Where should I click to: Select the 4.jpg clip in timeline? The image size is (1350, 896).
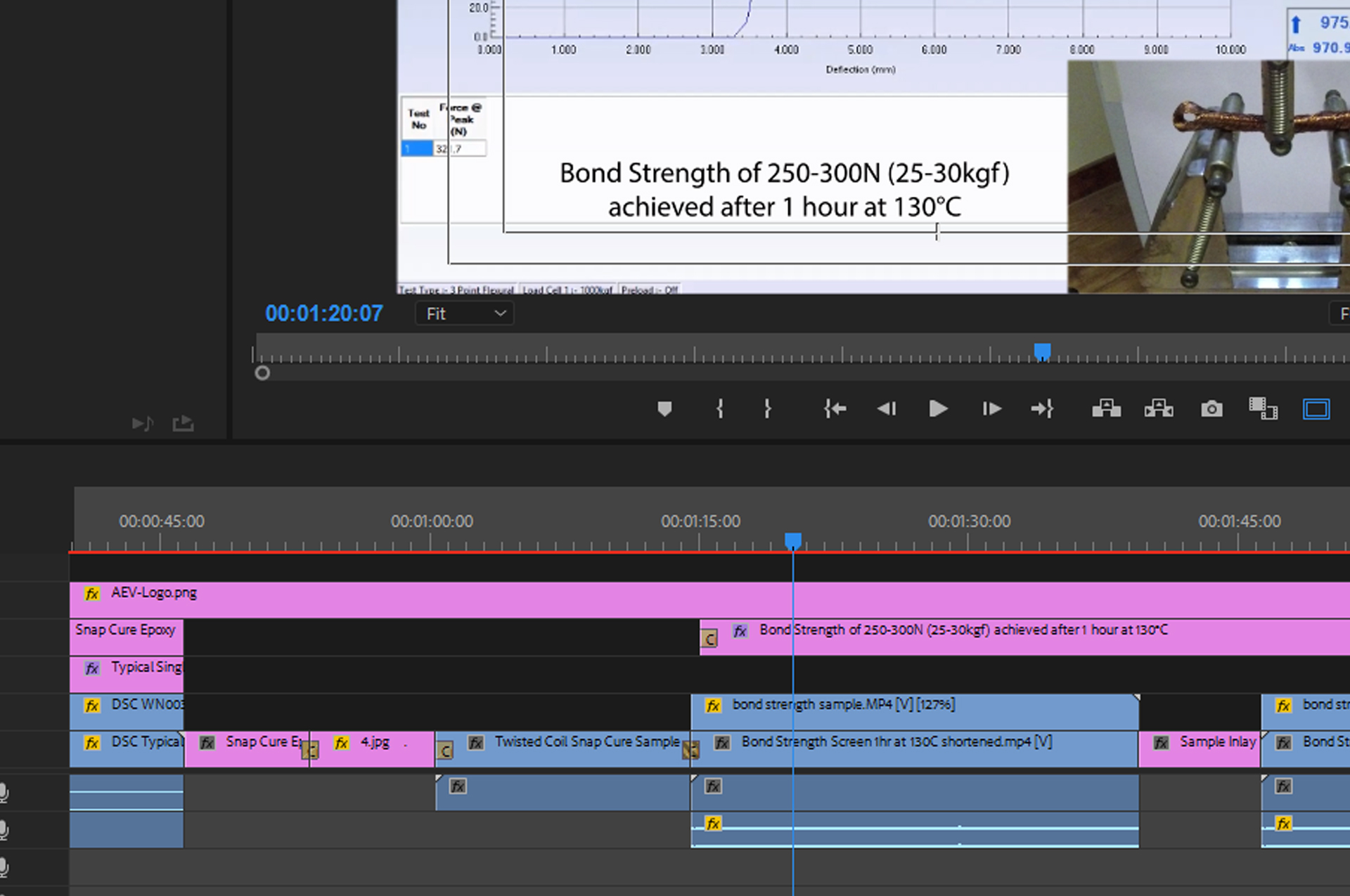373,749
